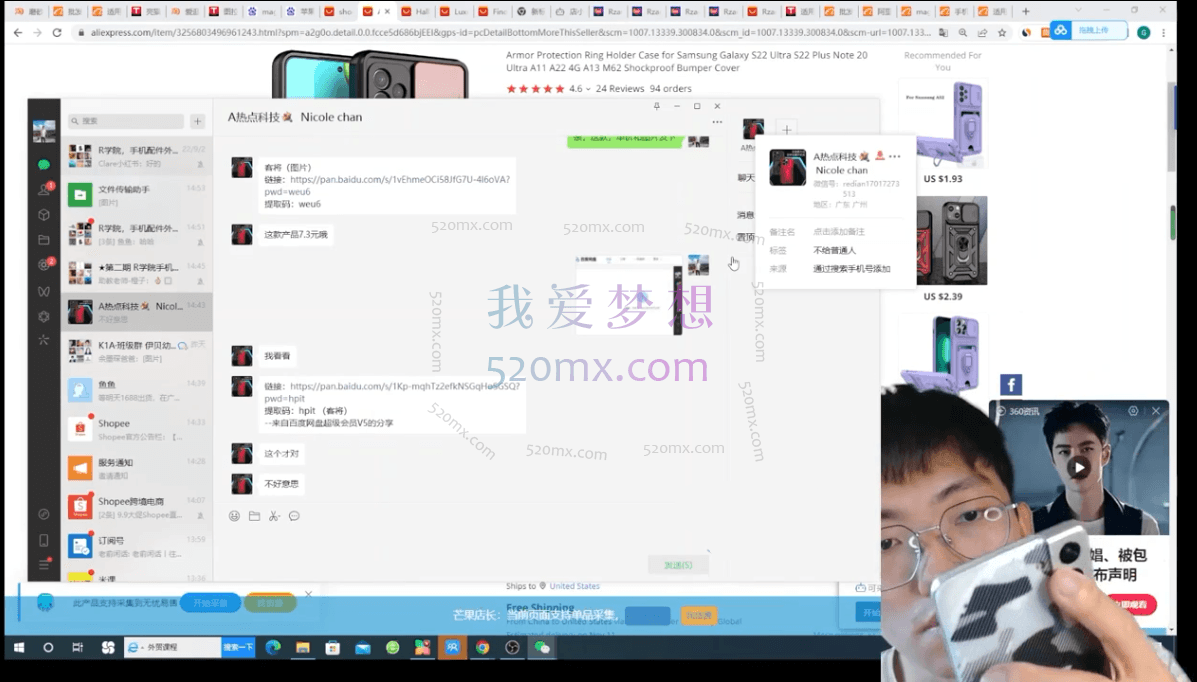Click own profile avatar in WeChat sidebar

click(44, 131)
